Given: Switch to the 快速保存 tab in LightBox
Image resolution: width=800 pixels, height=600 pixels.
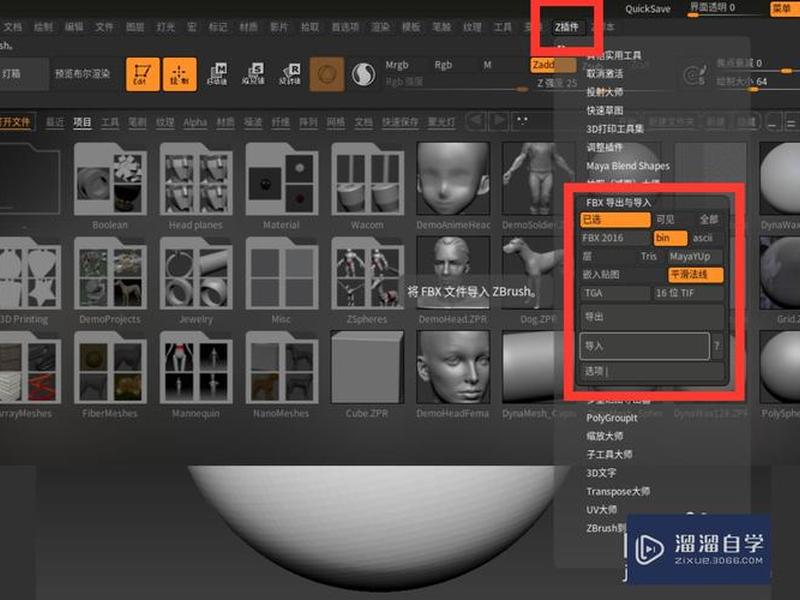Looking at the screenshot, I should (400, 122).
